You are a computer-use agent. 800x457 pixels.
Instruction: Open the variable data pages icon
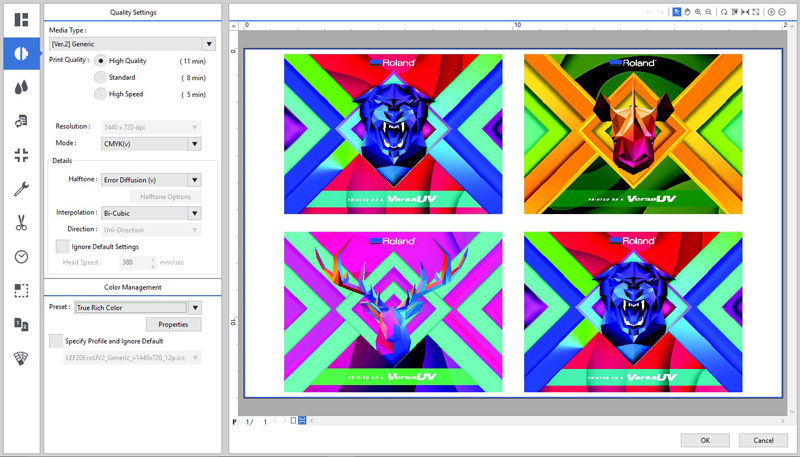coord(21,324)
